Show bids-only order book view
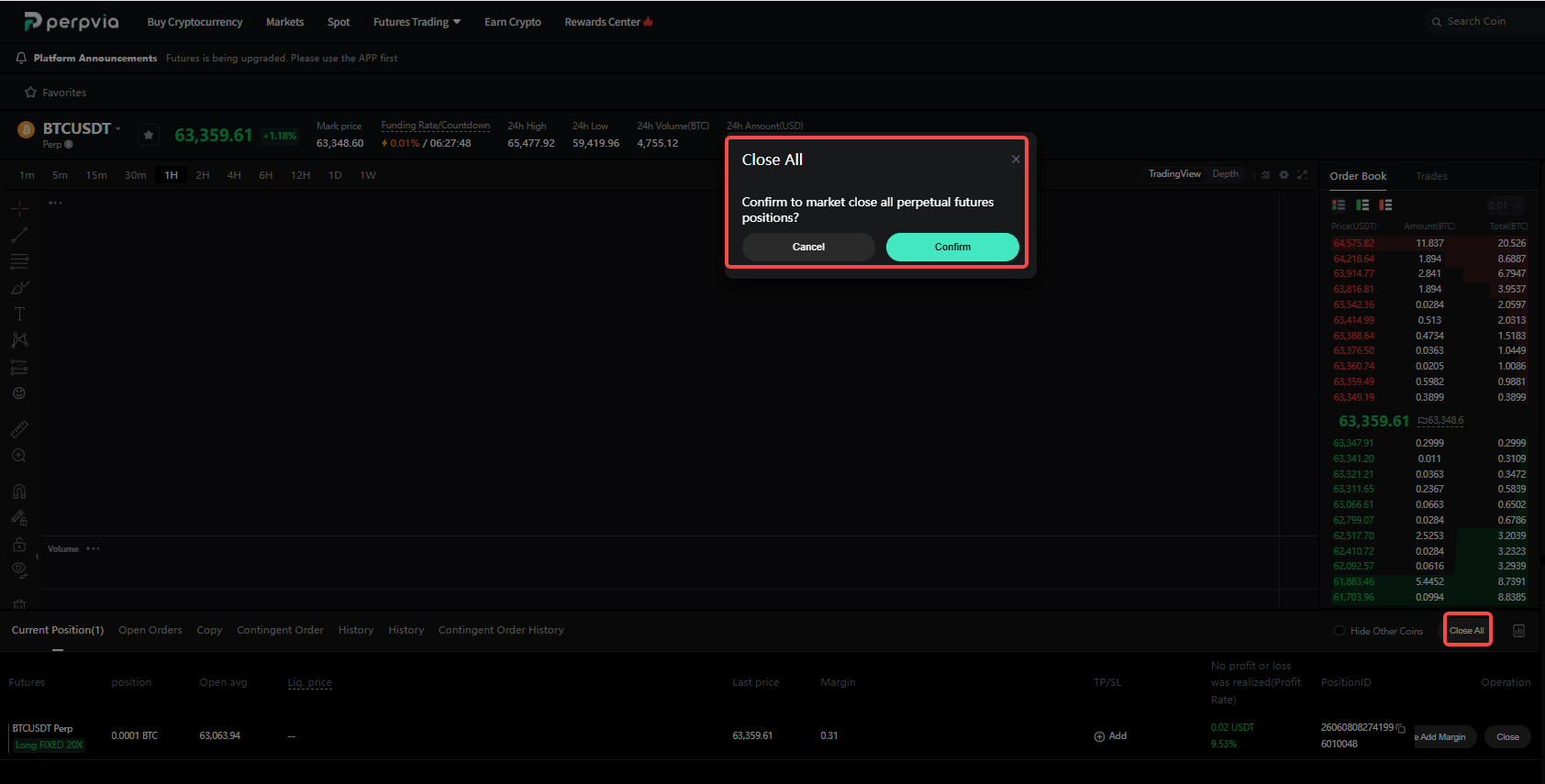1545x784 pixels. [1362, 204]
